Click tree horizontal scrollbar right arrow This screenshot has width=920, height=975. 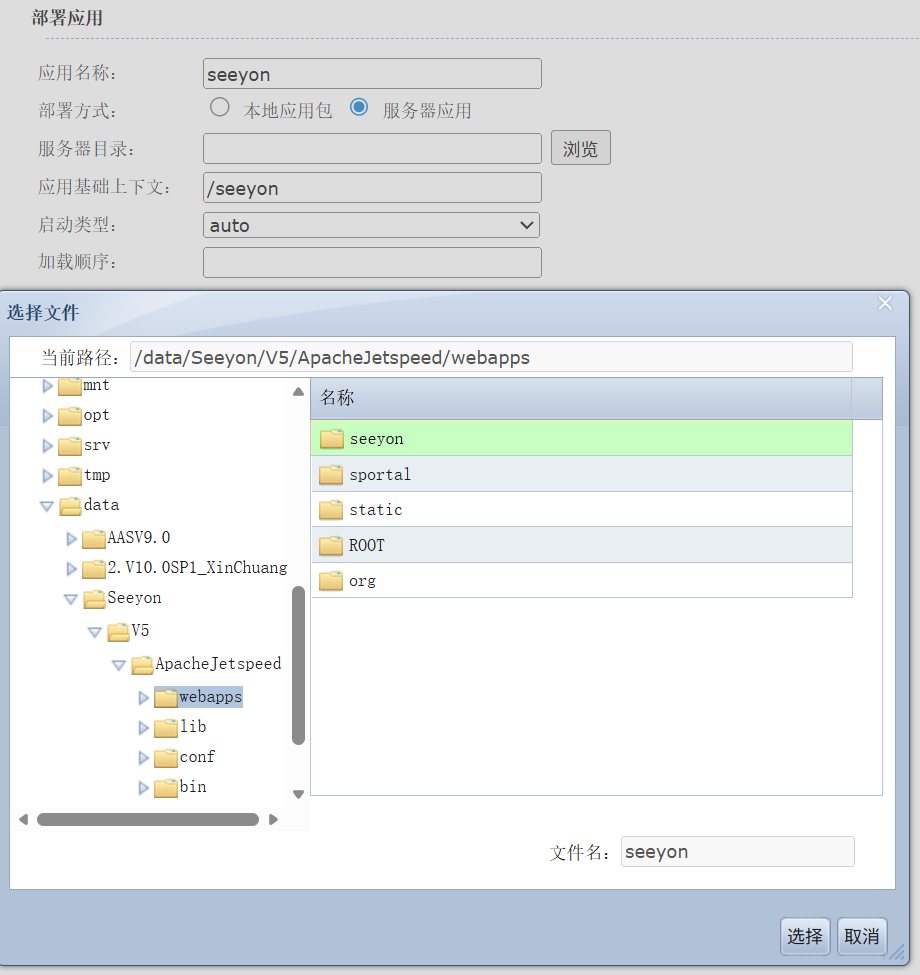pyautogui.click(x=273, y=820)
